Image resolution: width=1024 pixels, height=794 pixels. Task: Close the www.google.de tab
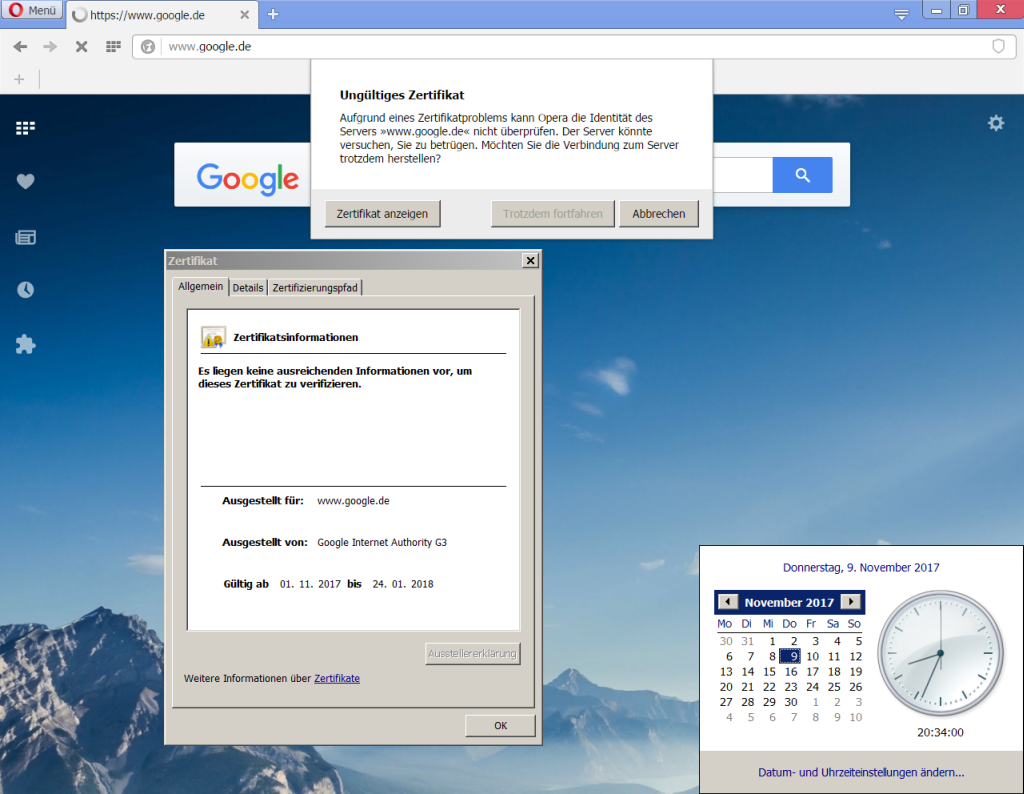pyautogui.click(x=244, y=14)
